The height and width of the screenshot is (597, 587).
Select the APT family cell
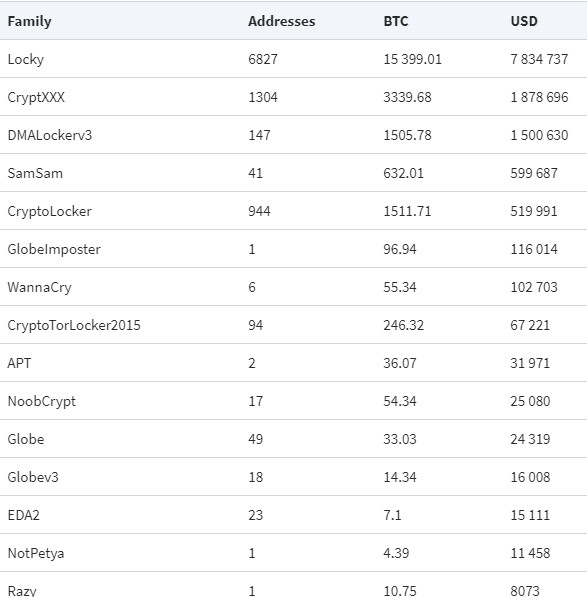(x=19, y=363)
